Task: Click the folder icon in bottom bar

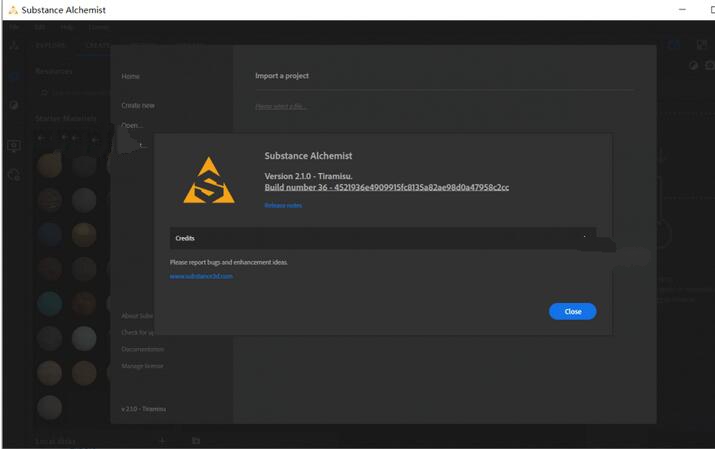Action: point(196,440)
